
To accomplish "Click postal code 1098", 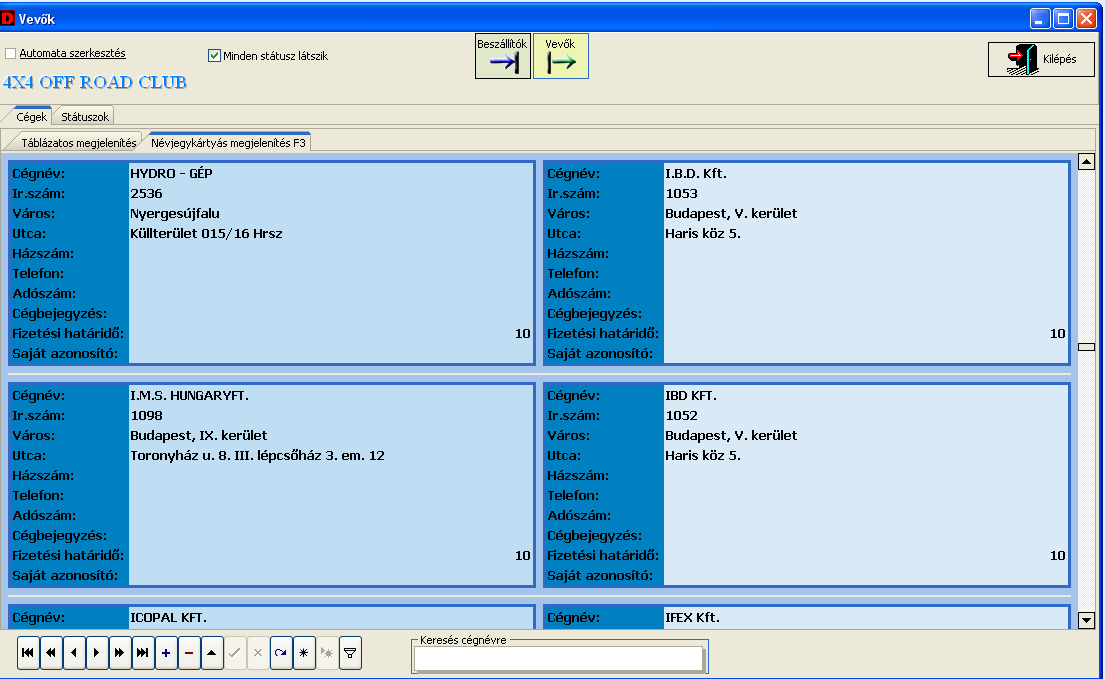I will pyautogui.click(x=146, y=416).
